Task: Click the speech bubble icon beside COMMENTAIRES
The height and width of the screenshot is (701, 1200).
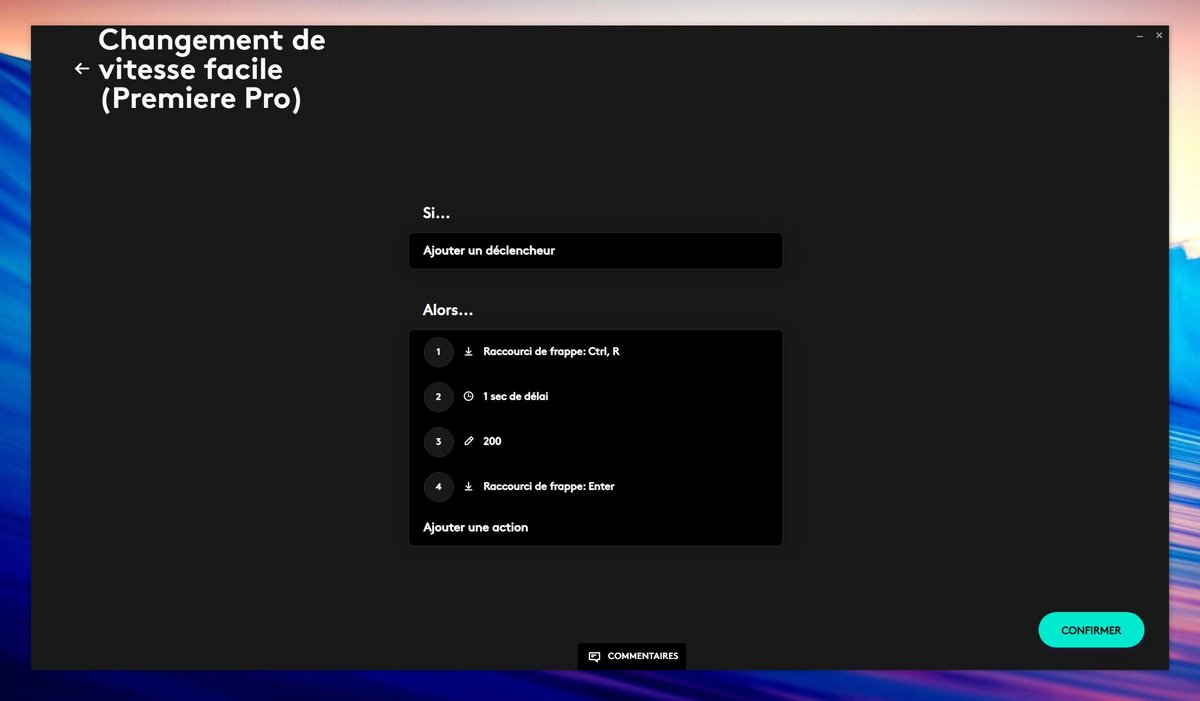Action: point(594,657)
